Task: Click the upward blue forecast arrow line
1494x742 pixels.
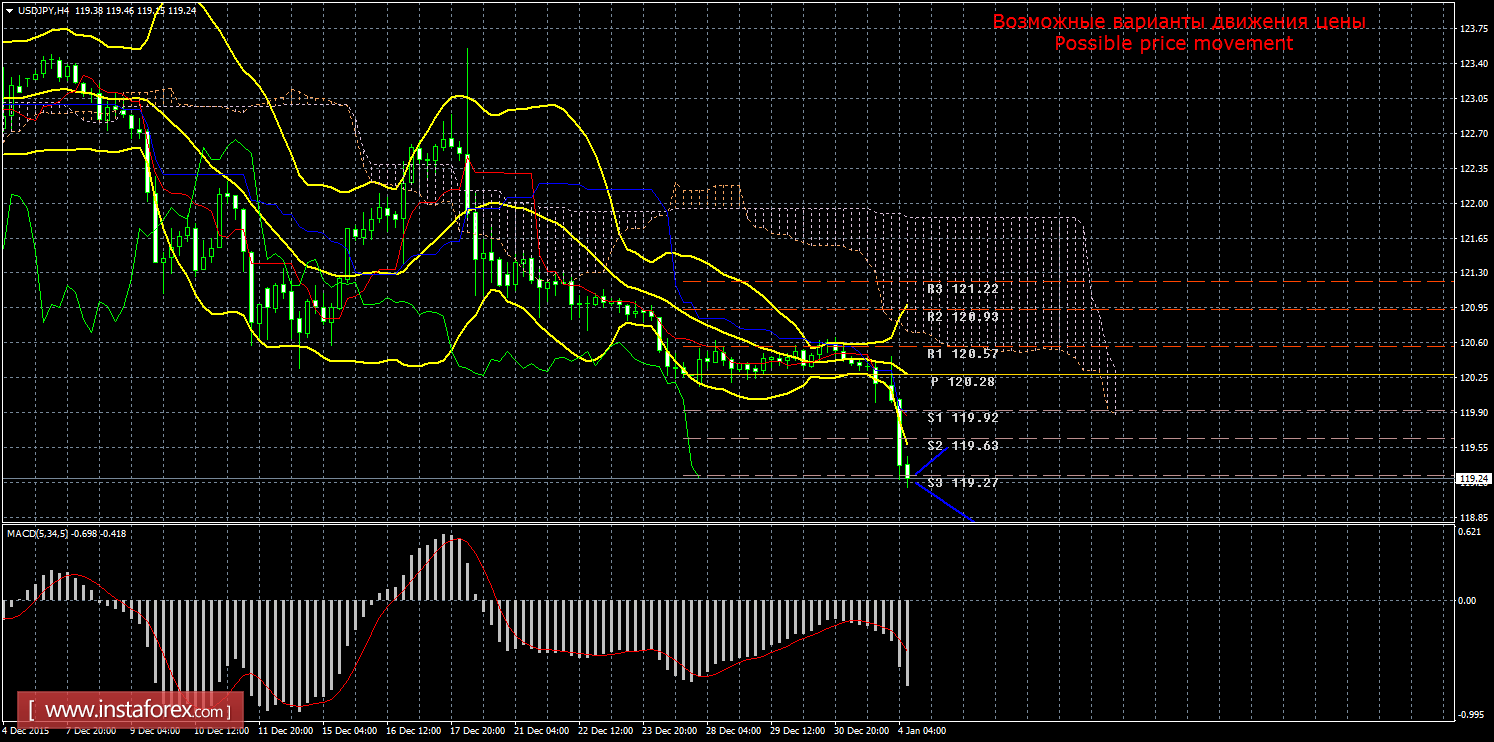Action: point(929,464)
